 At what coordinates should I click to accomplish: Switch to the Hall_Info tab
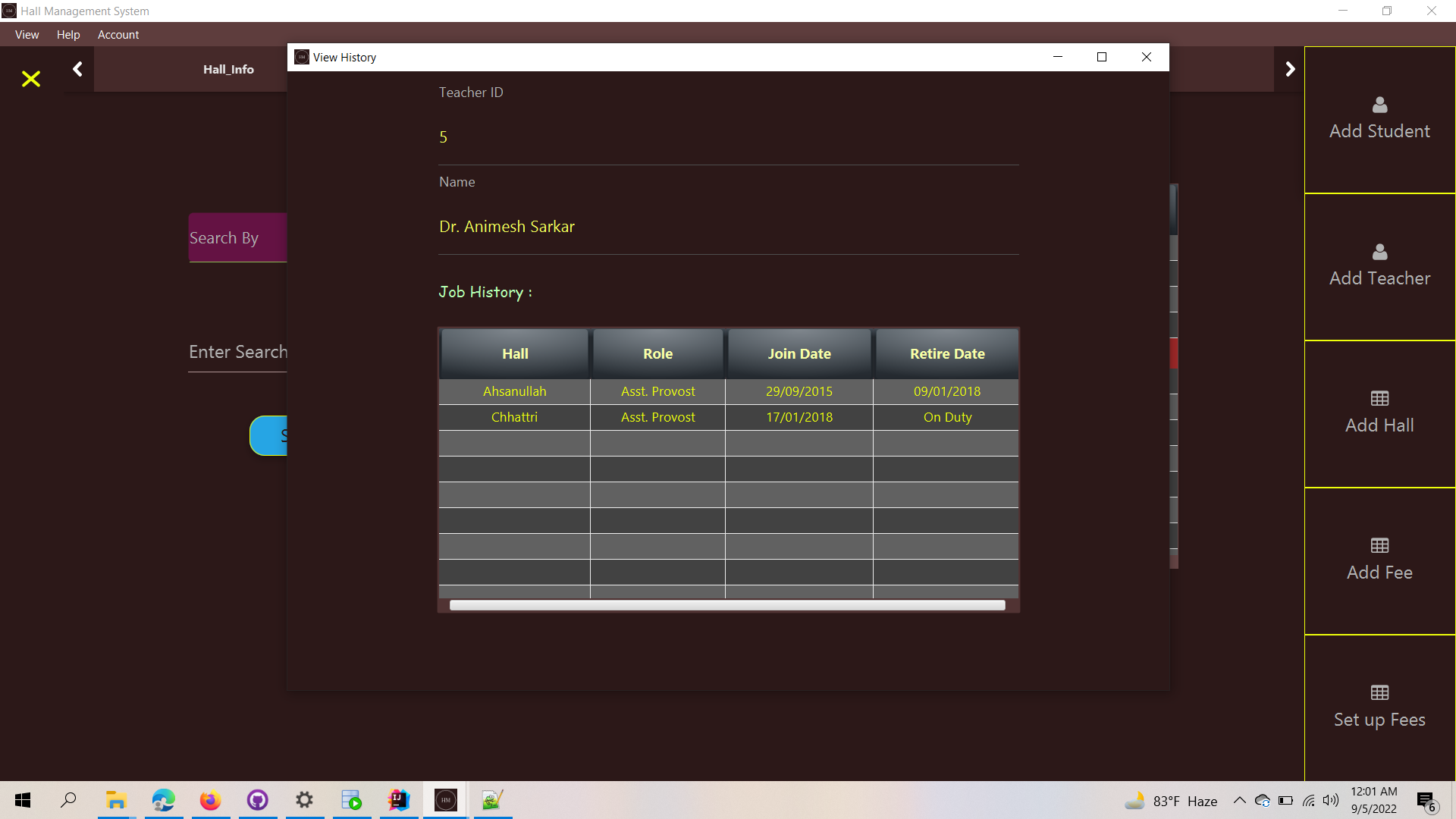tap(228, 69)
